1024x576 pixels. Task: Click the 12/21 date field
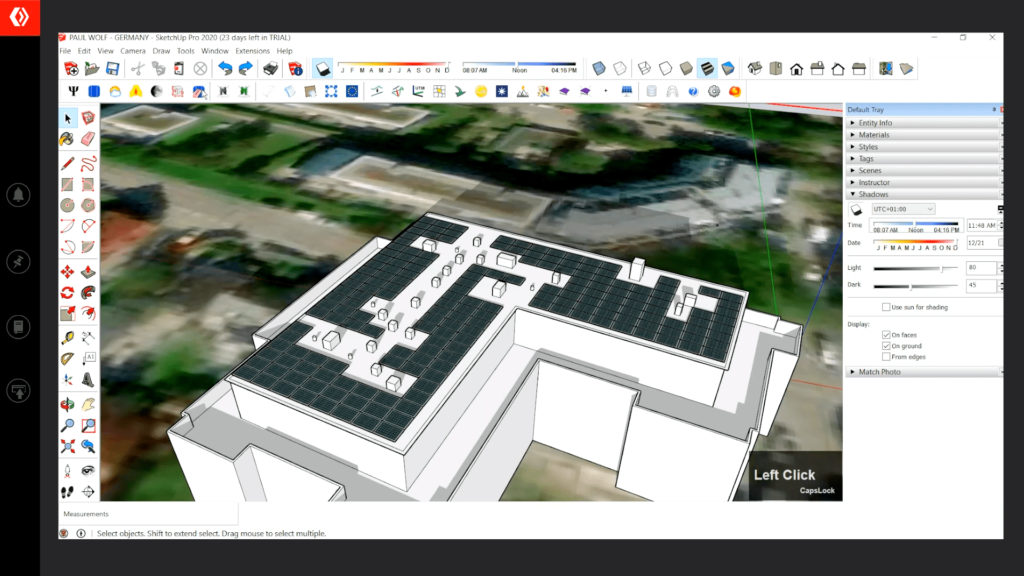tap(982, 243)
